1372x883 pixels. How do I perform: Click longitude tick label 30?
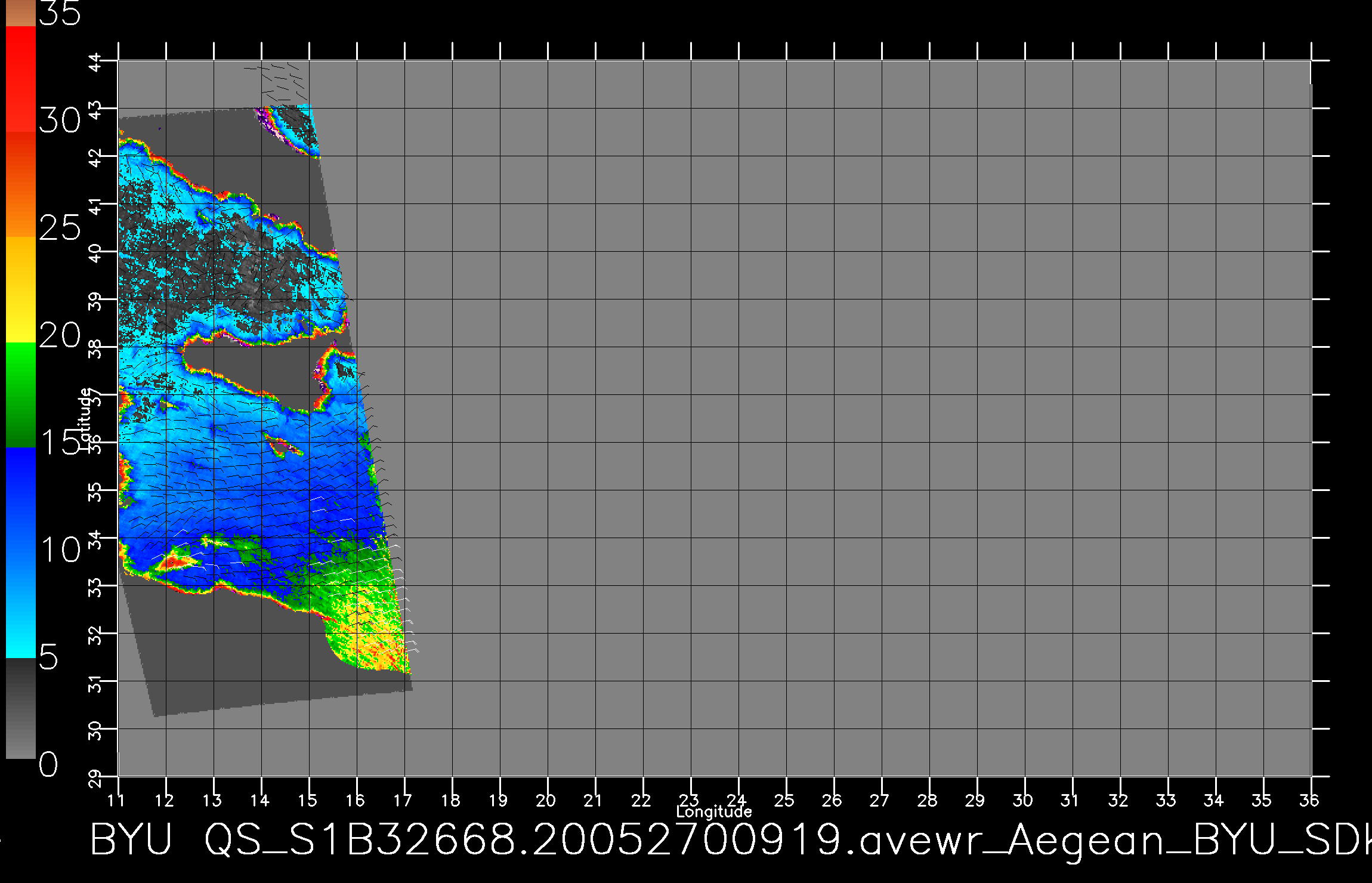point(1023,800)
